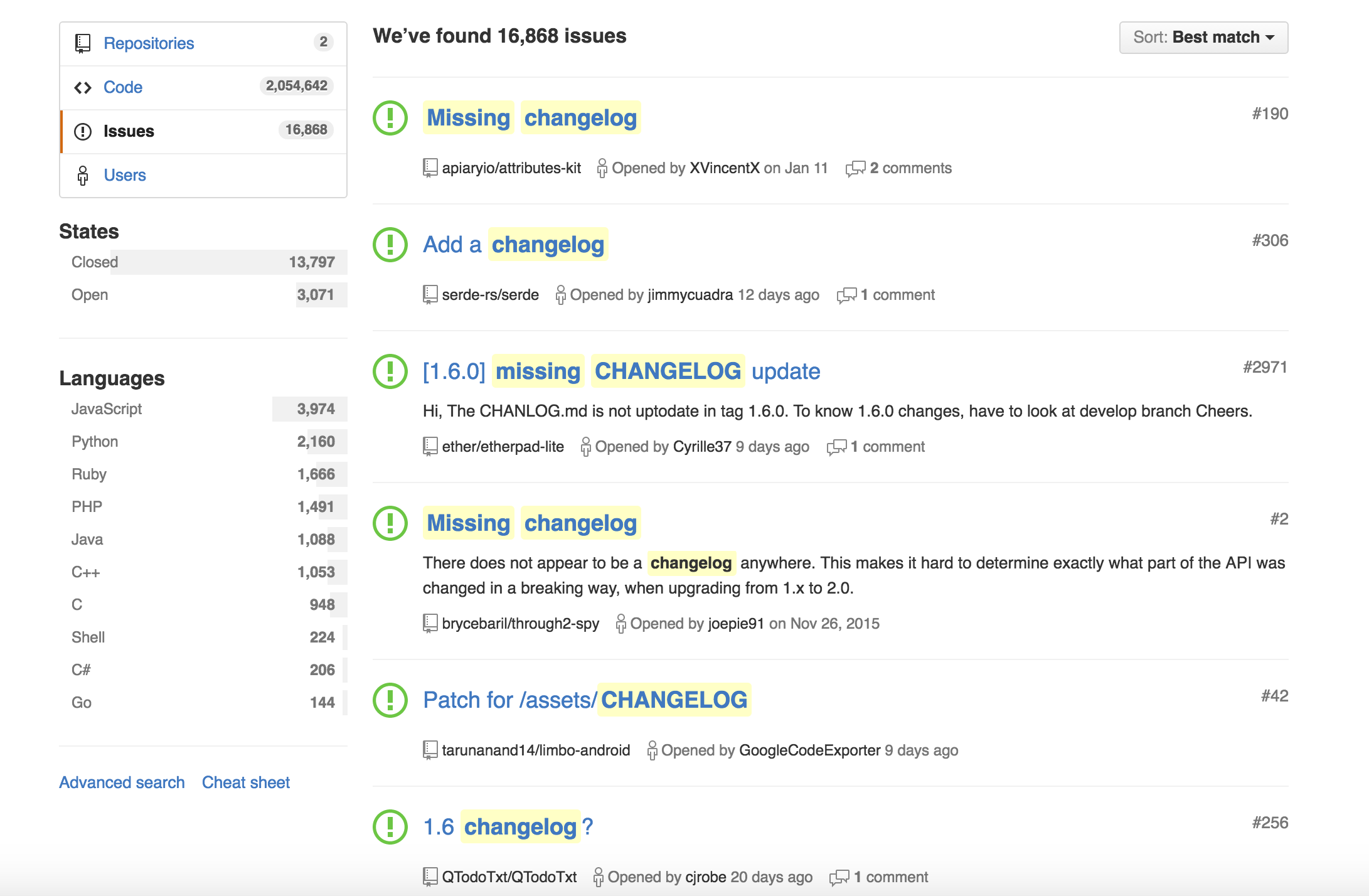This screenshot has height=896, width=1369.
Task: Filter results by Python language
Action: [203, 442]
